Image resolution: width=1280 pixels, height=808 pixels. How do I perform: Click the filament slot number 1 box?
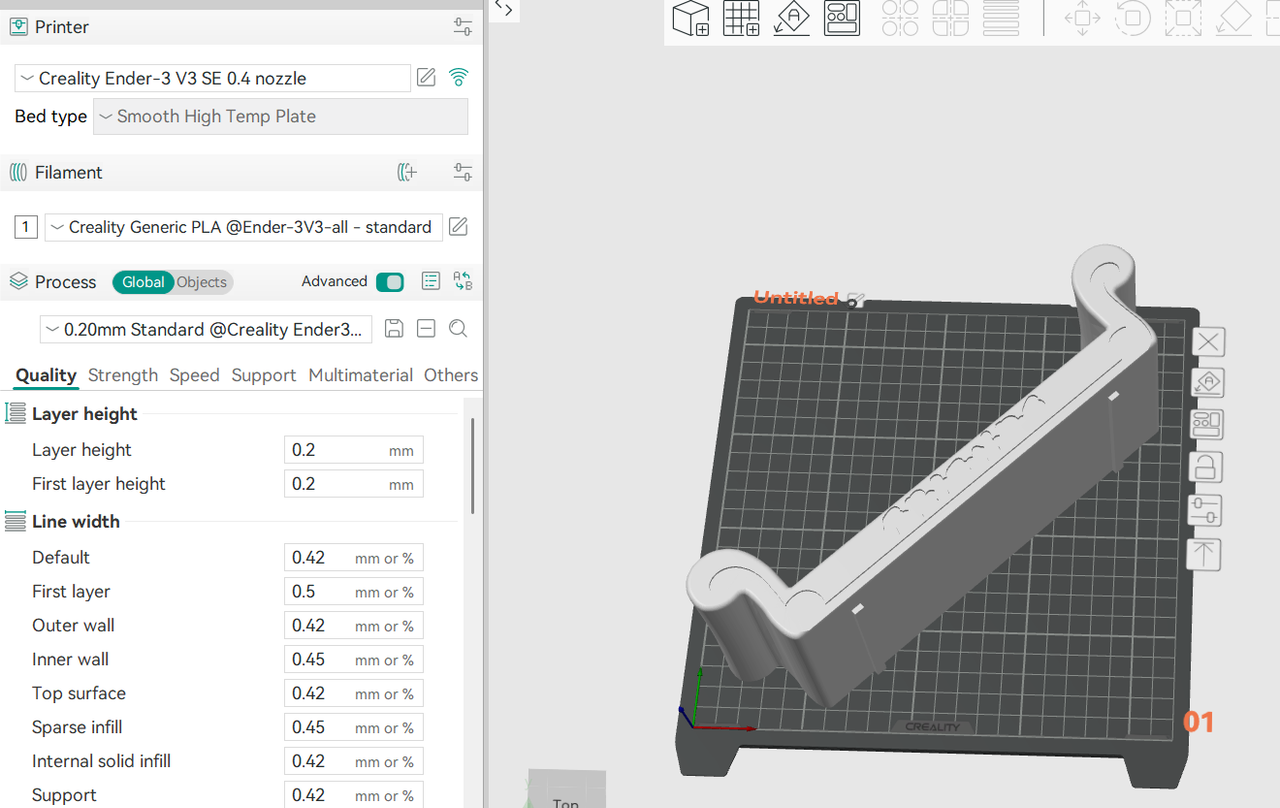pyautogui.click(x=26, y=227)
